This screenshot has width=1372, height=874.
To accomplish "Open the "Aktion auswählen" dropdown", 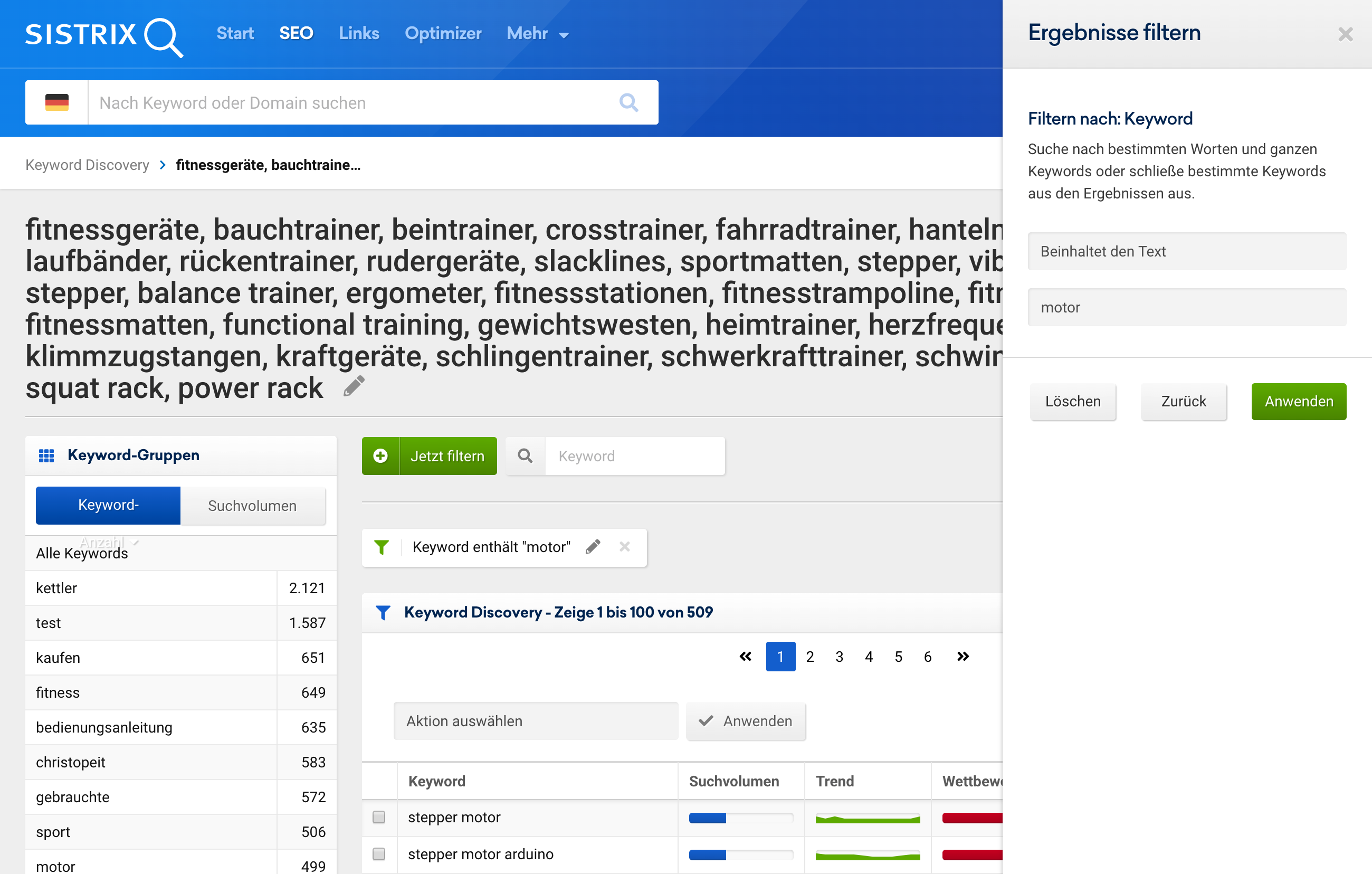I will (535, 721).
